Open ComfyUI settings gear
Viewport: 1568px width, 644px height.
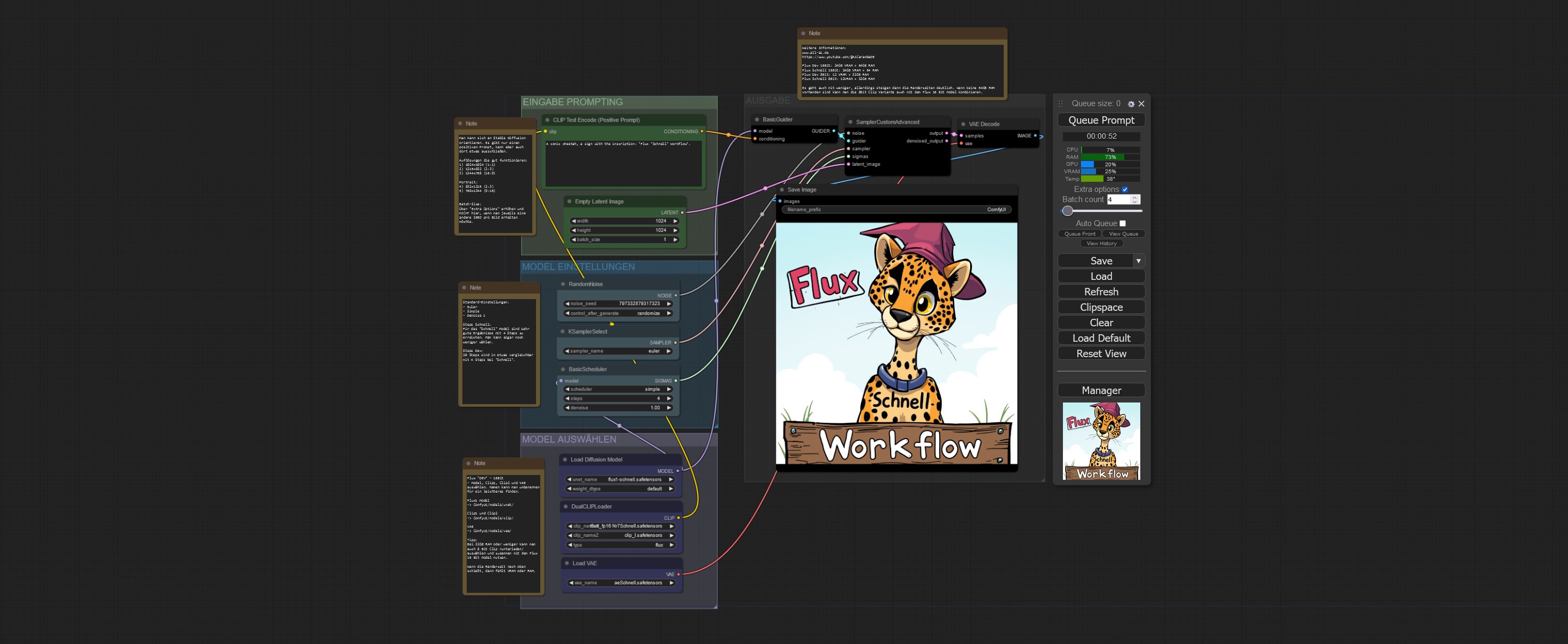[x=1131, y=104]
